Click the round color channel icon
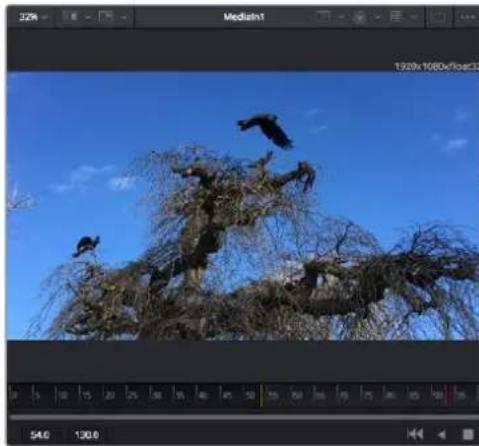 359,17
